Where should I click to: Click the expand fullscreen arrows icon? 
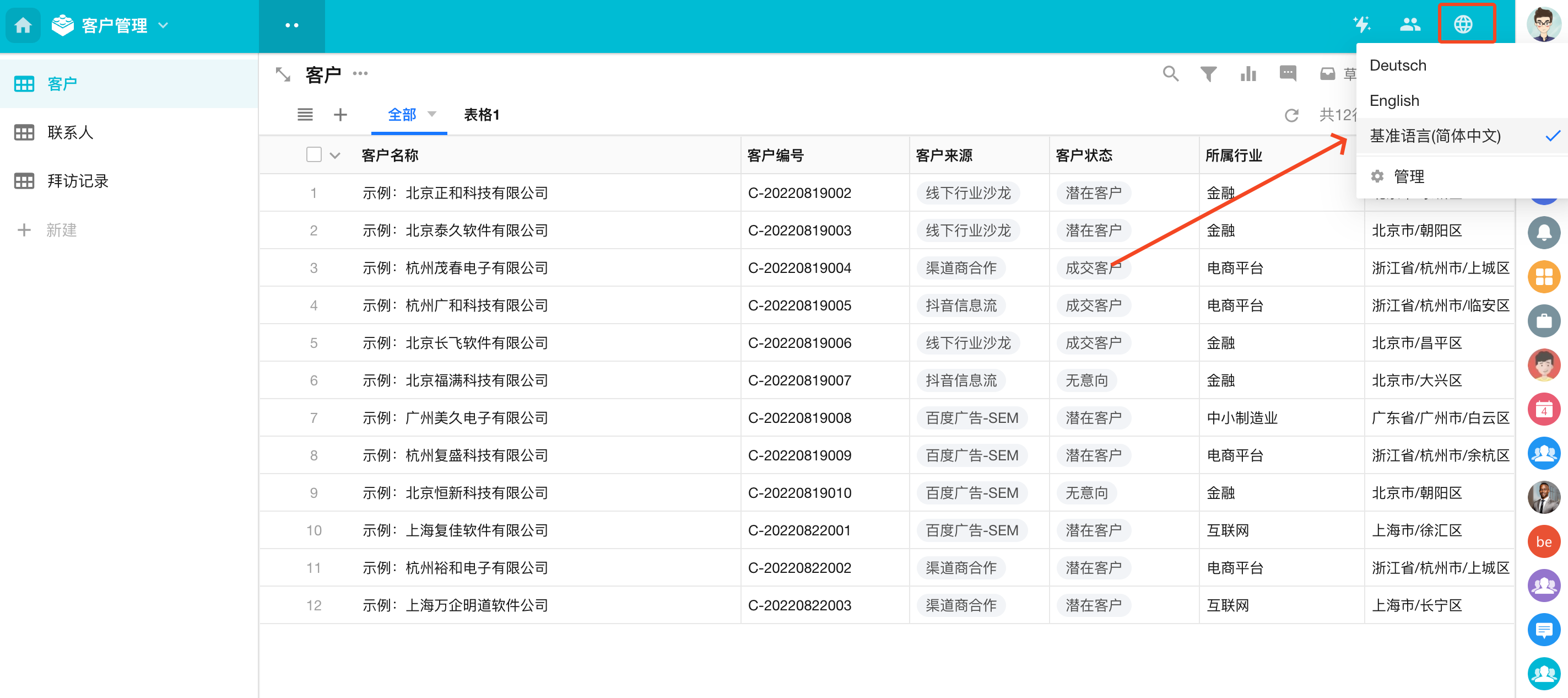[283, 74]
